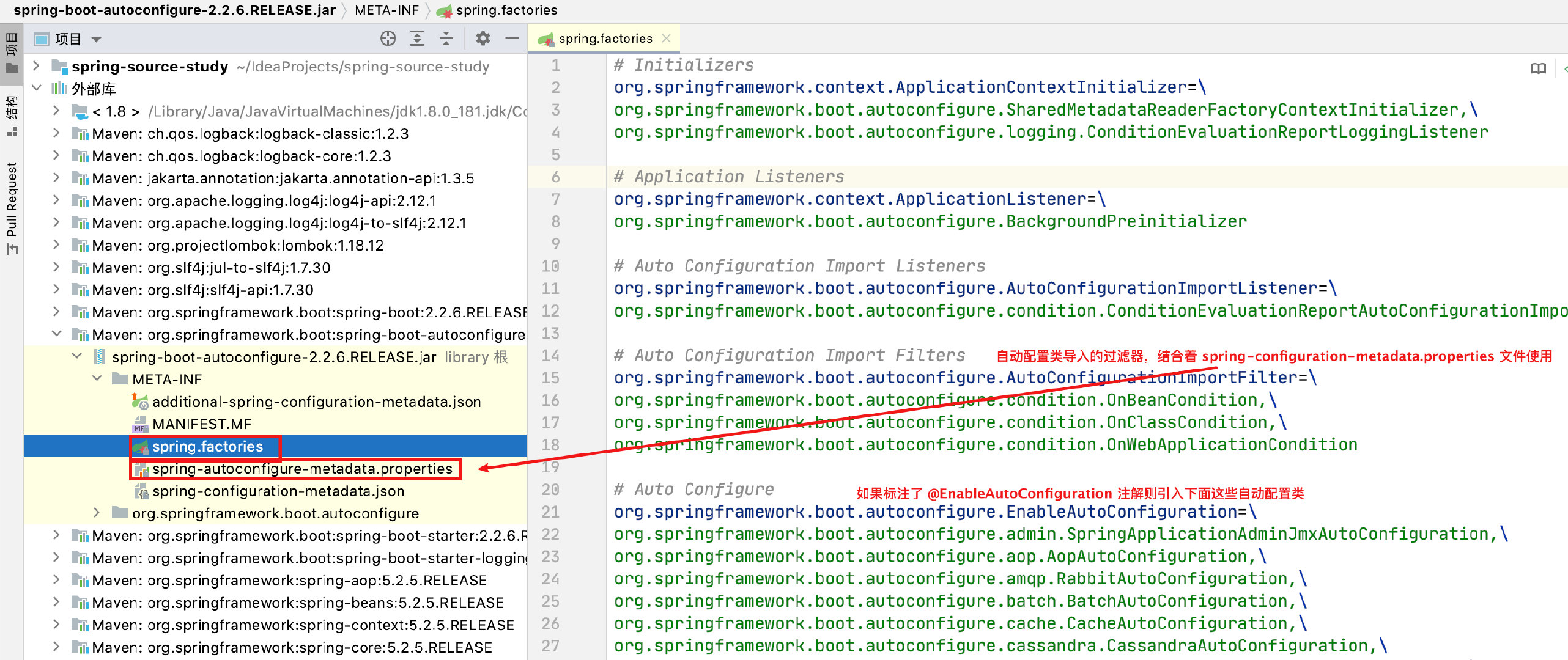Click the META-INF folder icon
The height and width of the screenshot is (660, 1568).
[120, 379]
